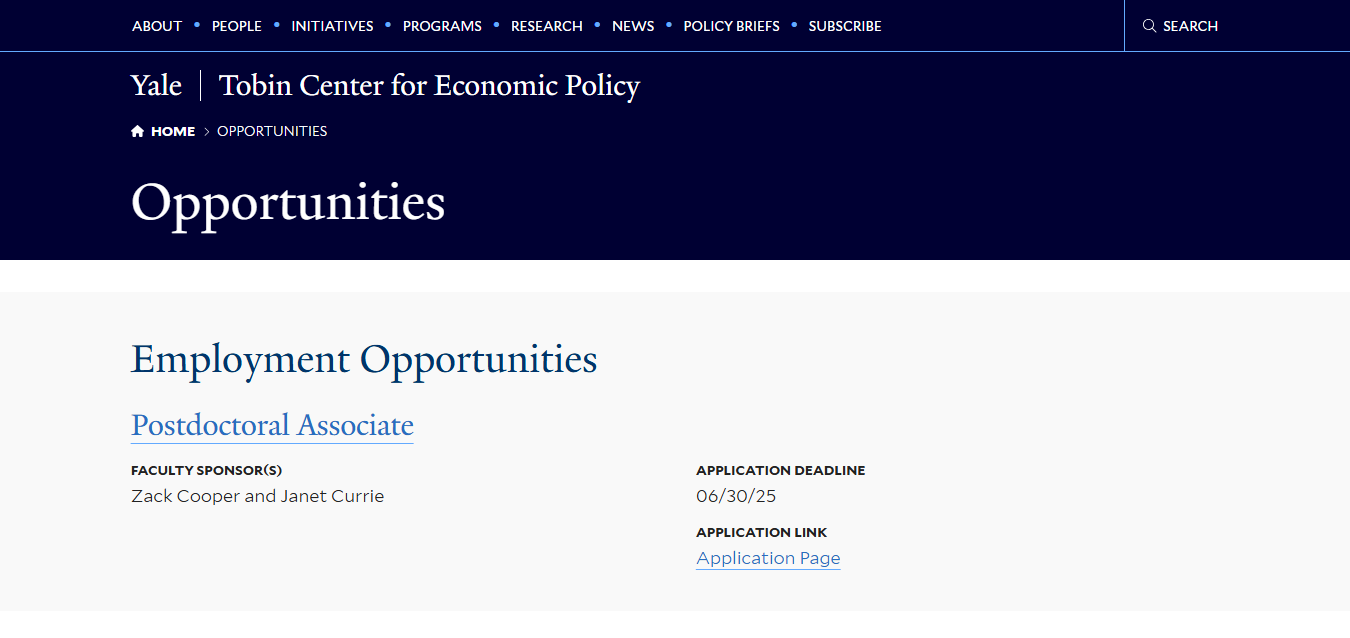Screen dimensions: 1350x638
Task: Click the Employment Opportunities section heading
Action: tap(364, 359)
